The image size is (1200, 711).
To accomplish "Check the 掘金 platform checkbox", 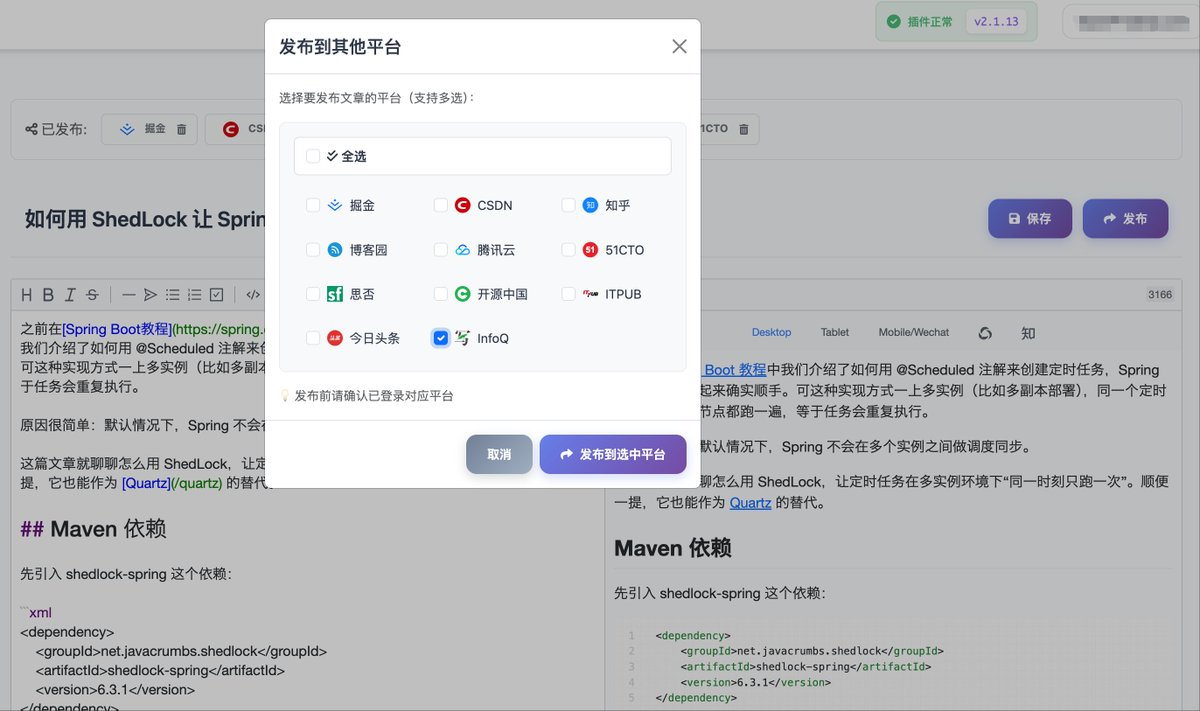I will 313,205.
